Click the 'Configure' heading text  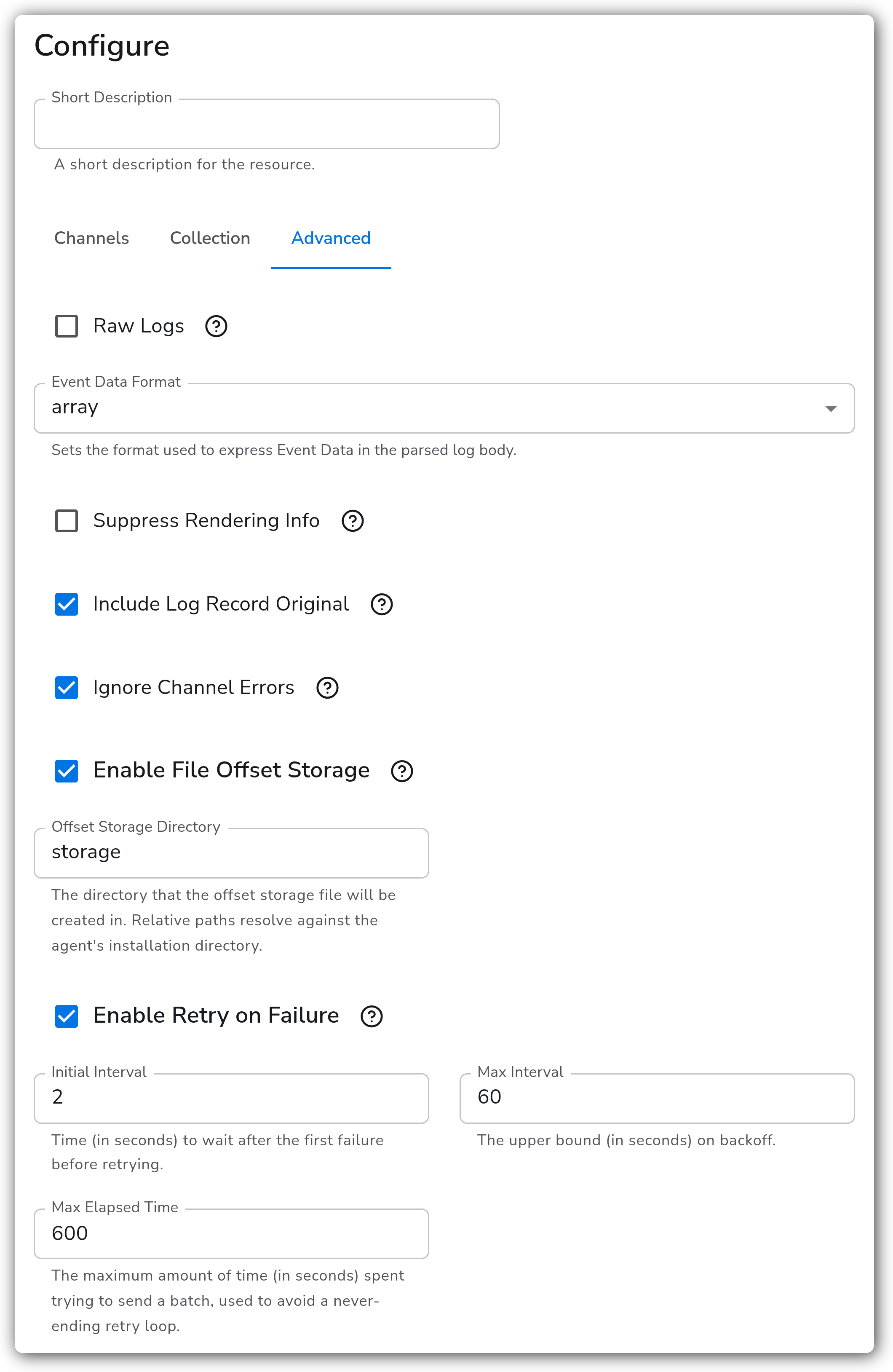pos(102,46)
